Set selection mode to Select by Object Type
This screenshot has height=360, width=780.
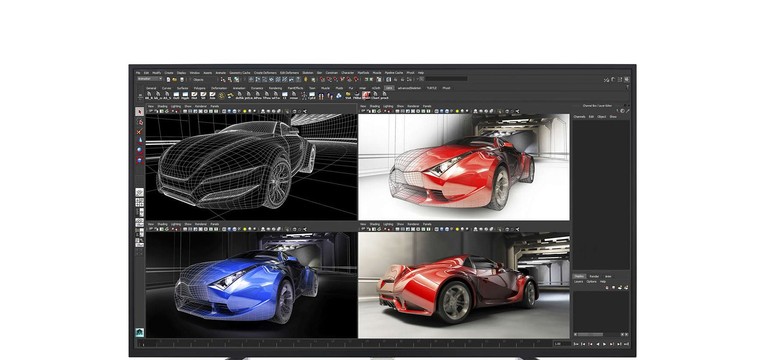click(229, 80)
